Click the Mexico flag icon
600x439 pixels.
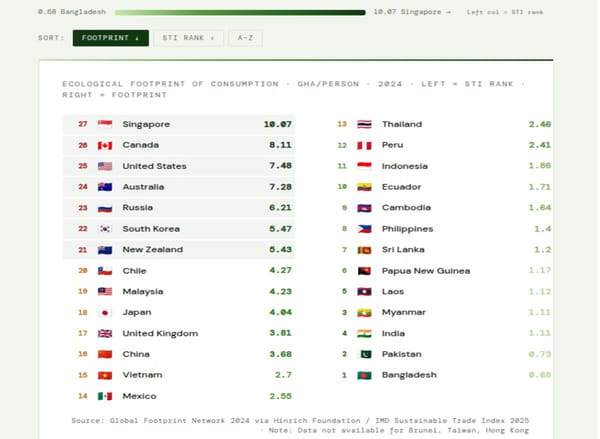[105, 396]
